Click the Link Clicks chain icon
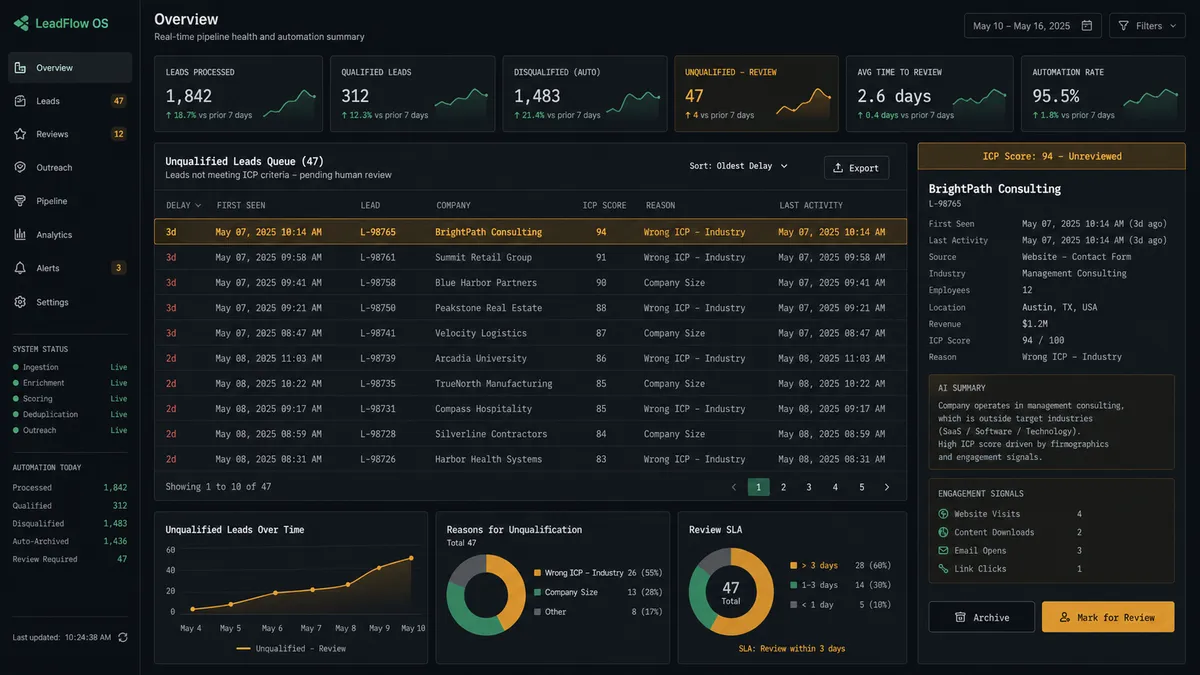This screenshot has height=675, width=1200. pos(943,568)
